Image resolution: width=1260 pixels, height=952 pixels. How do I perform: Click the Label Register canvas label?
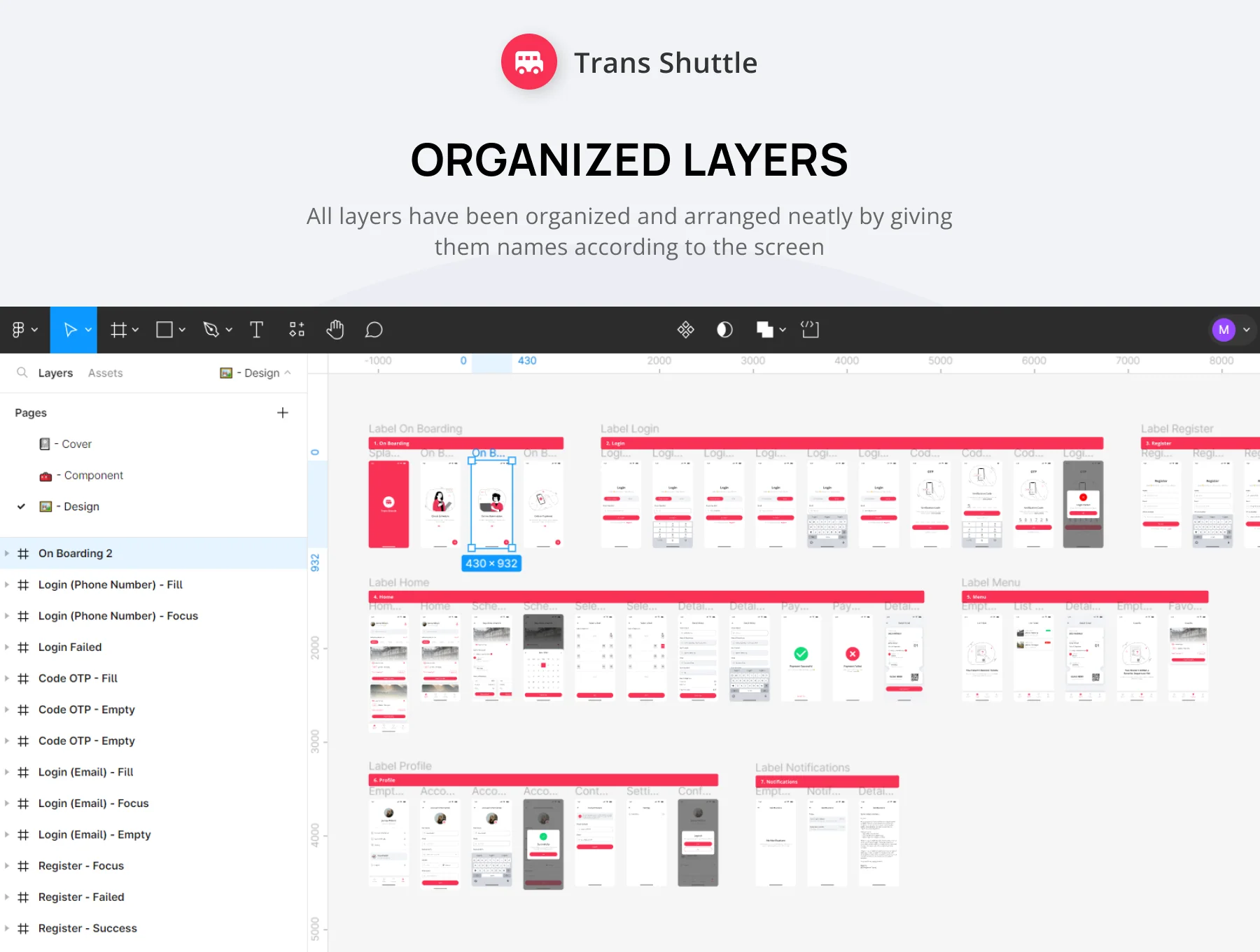click(x=1177, y=428)
